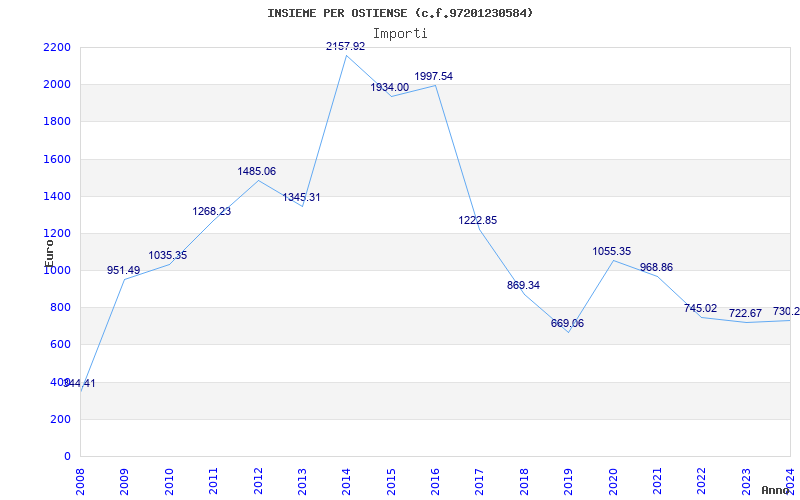Click the 1268.23 data label

212,211
